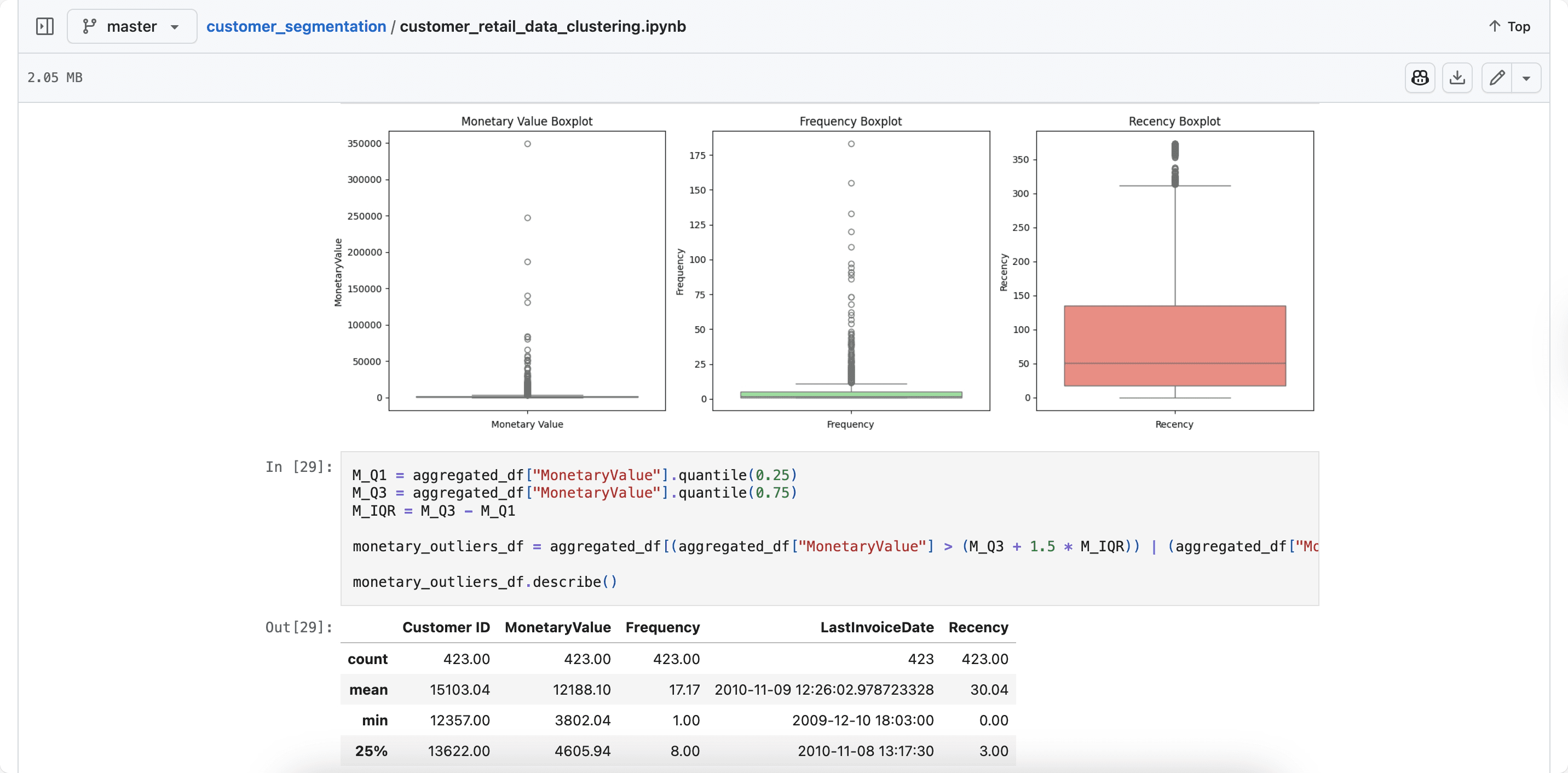Jump to Top of the file
Image resolution: width=1568 pixels, height=773 pixels.
pos(1518,26)
